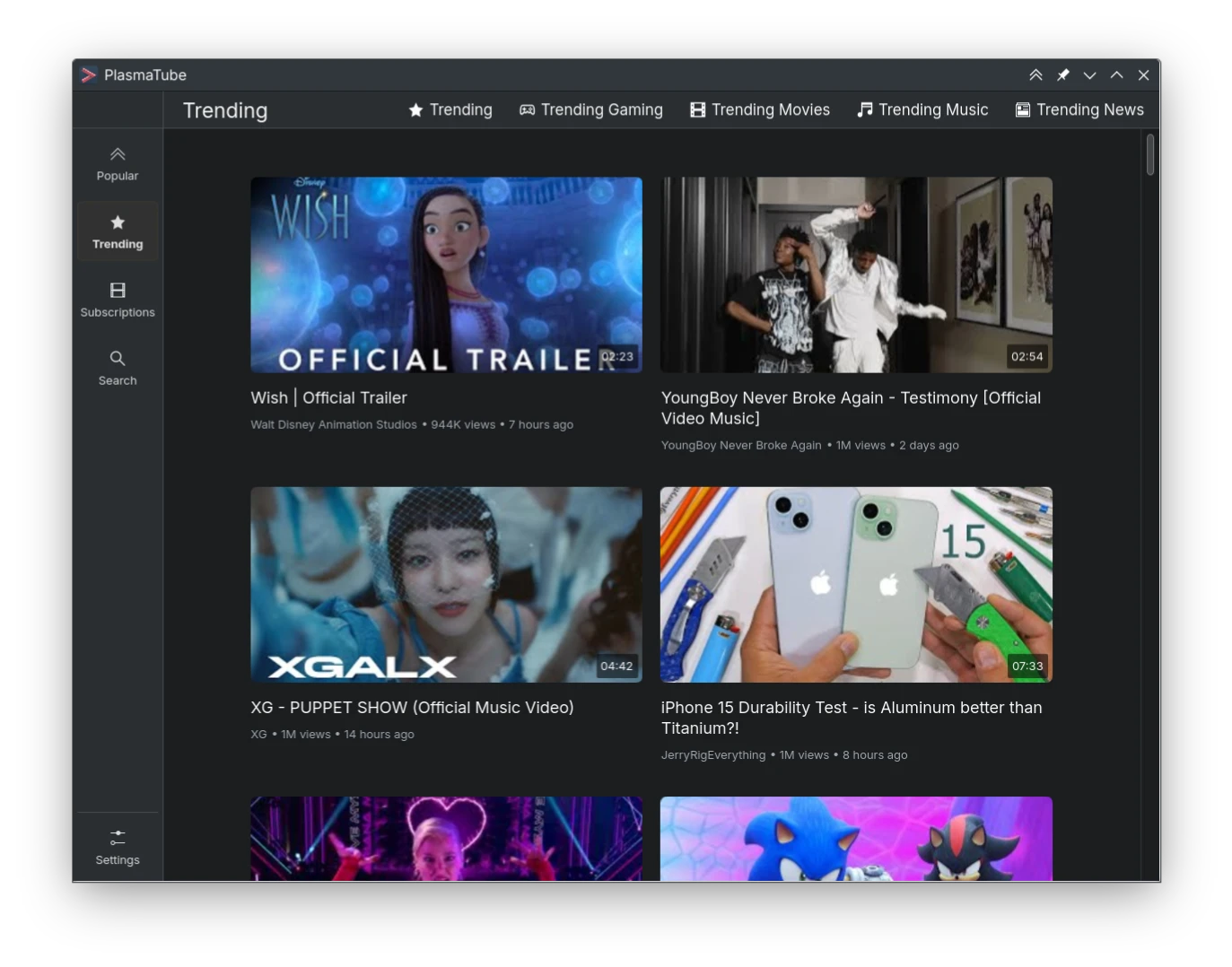The height and width of the screenshot is (967, 1232).
Task: Click the 02:54 duration badge
Action: [x=1027, y=356]
